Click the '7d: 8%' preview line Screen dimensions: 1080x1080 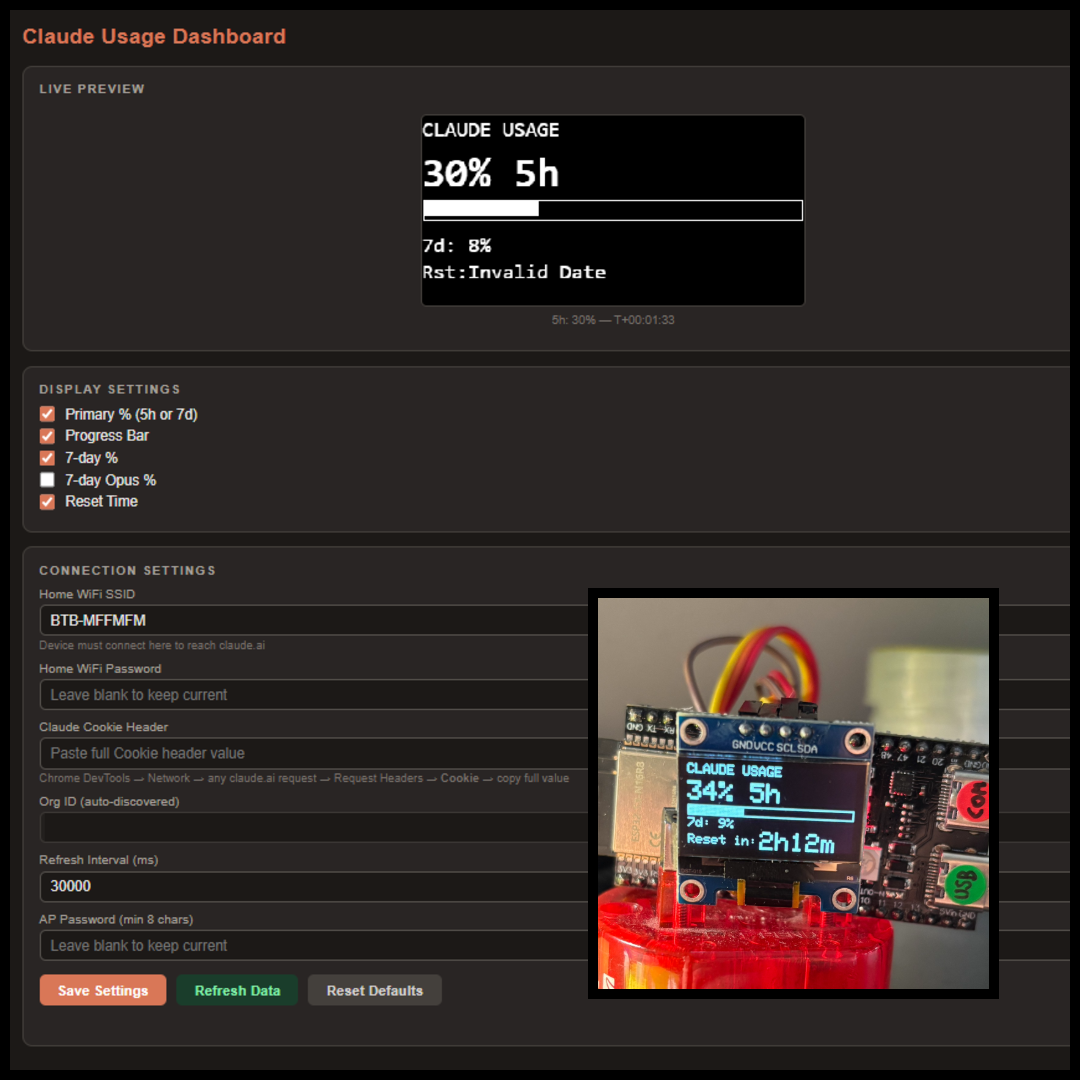pos(457,246)
